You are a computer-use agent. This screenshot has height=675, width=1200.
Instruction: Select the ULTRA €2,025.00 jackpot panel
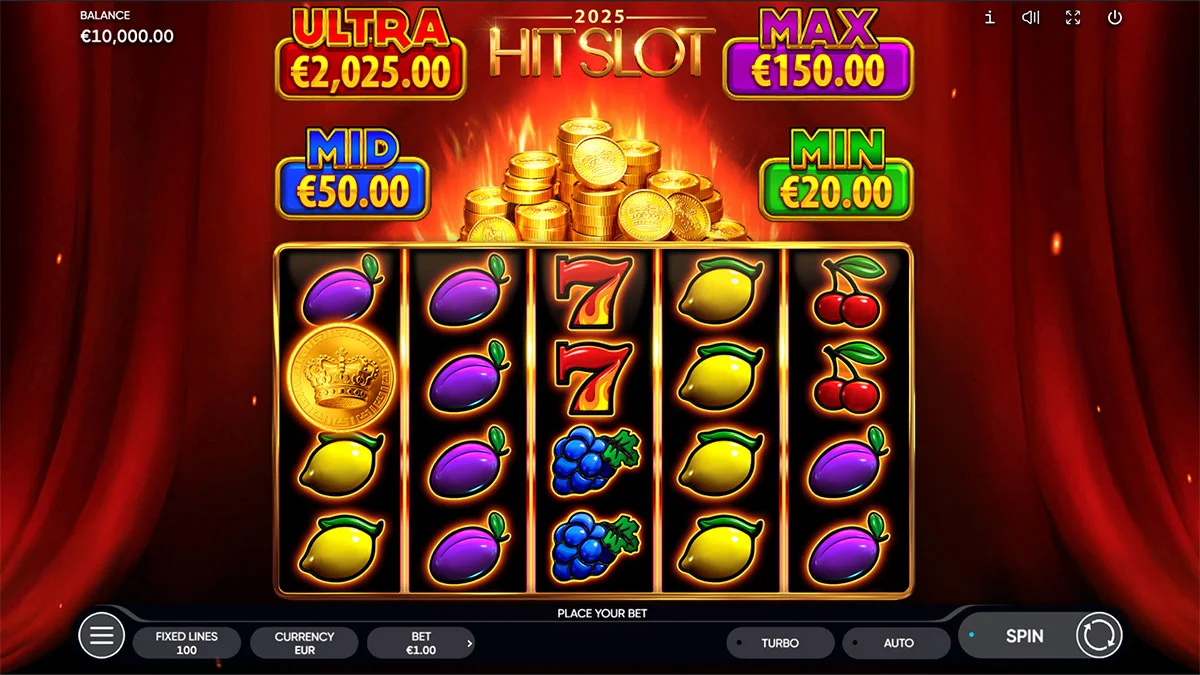371,52
